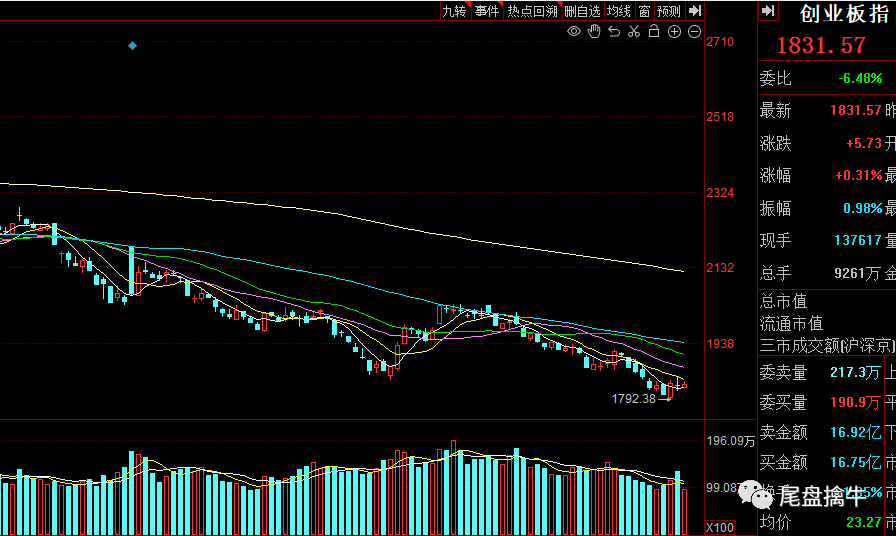Open the 事件 menu

pos(486,11)
